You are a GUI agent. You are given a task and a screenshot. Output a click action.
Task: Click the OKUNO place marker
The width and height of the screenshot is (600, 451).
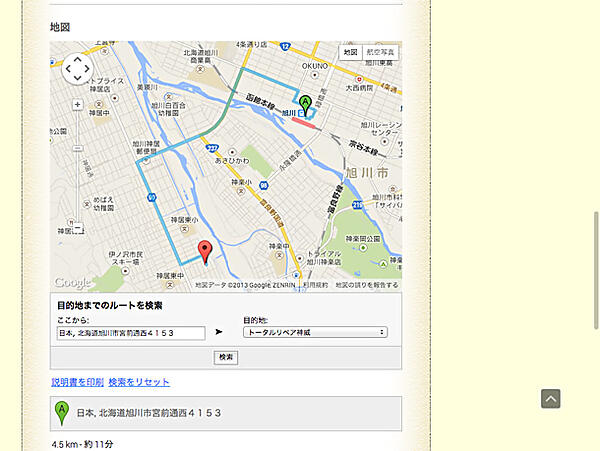(315, 75)
